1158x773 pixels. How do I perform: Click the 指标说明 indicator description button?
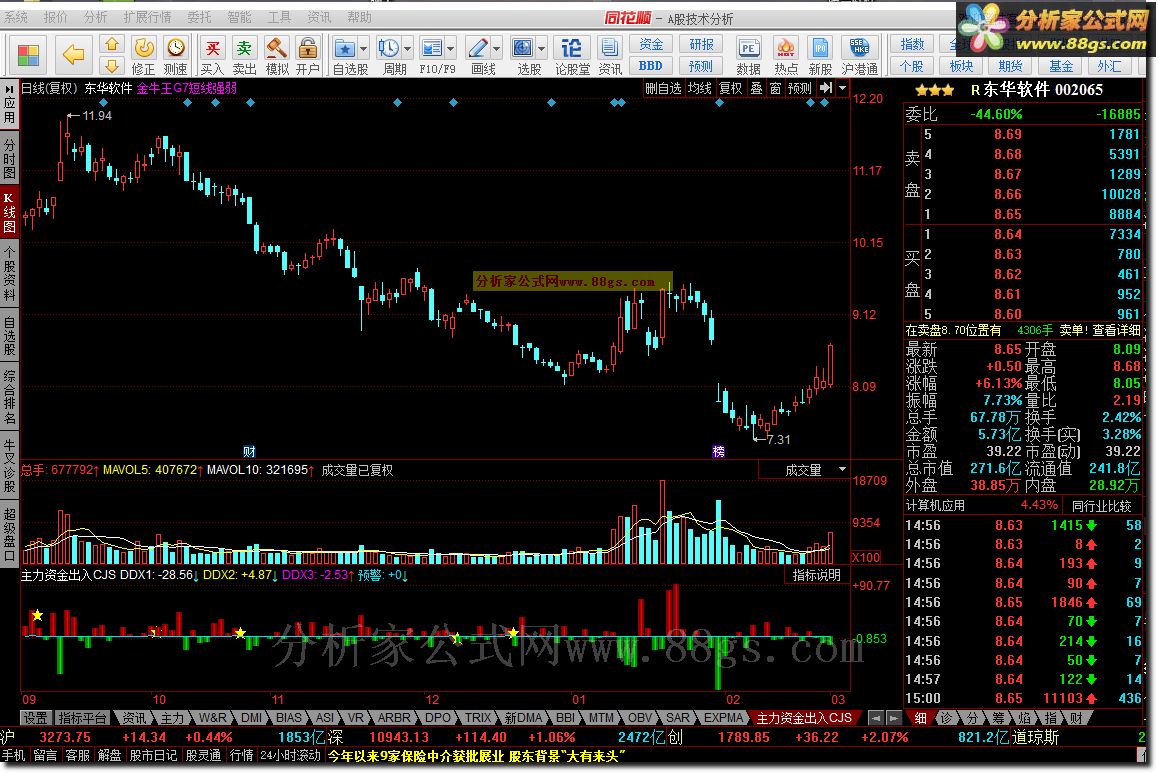coord(817,574)
